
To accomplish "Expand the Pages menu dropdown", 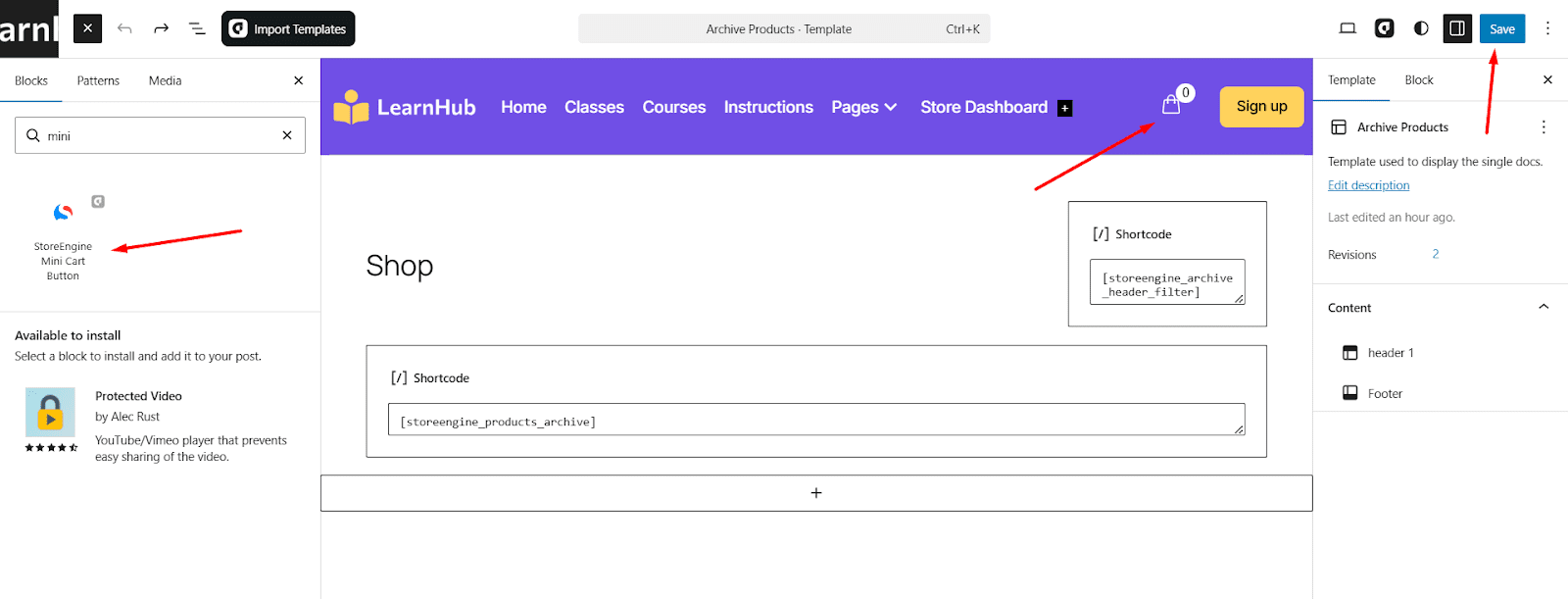I will tap(863, 107).
